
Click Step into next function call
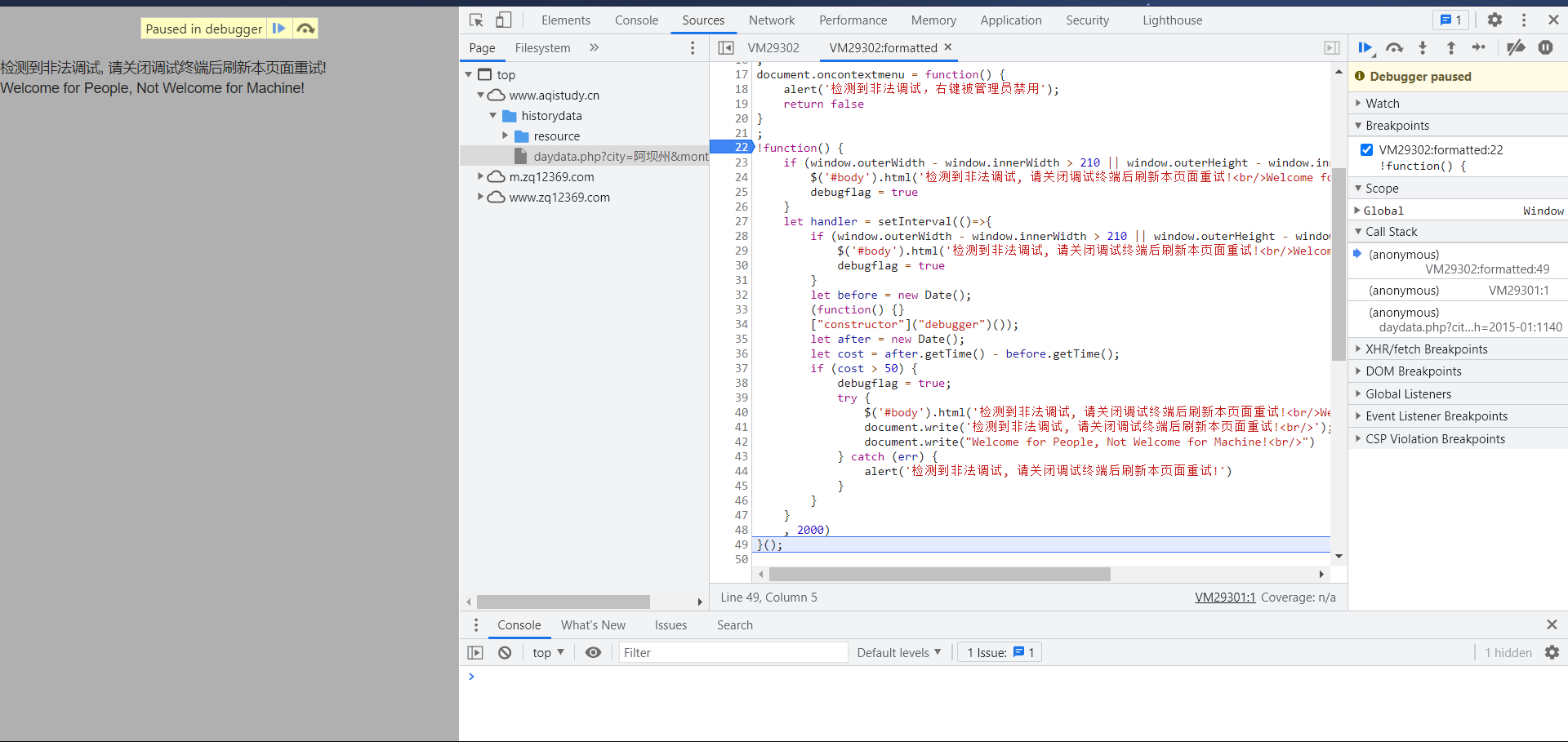tap(1423, 48)
